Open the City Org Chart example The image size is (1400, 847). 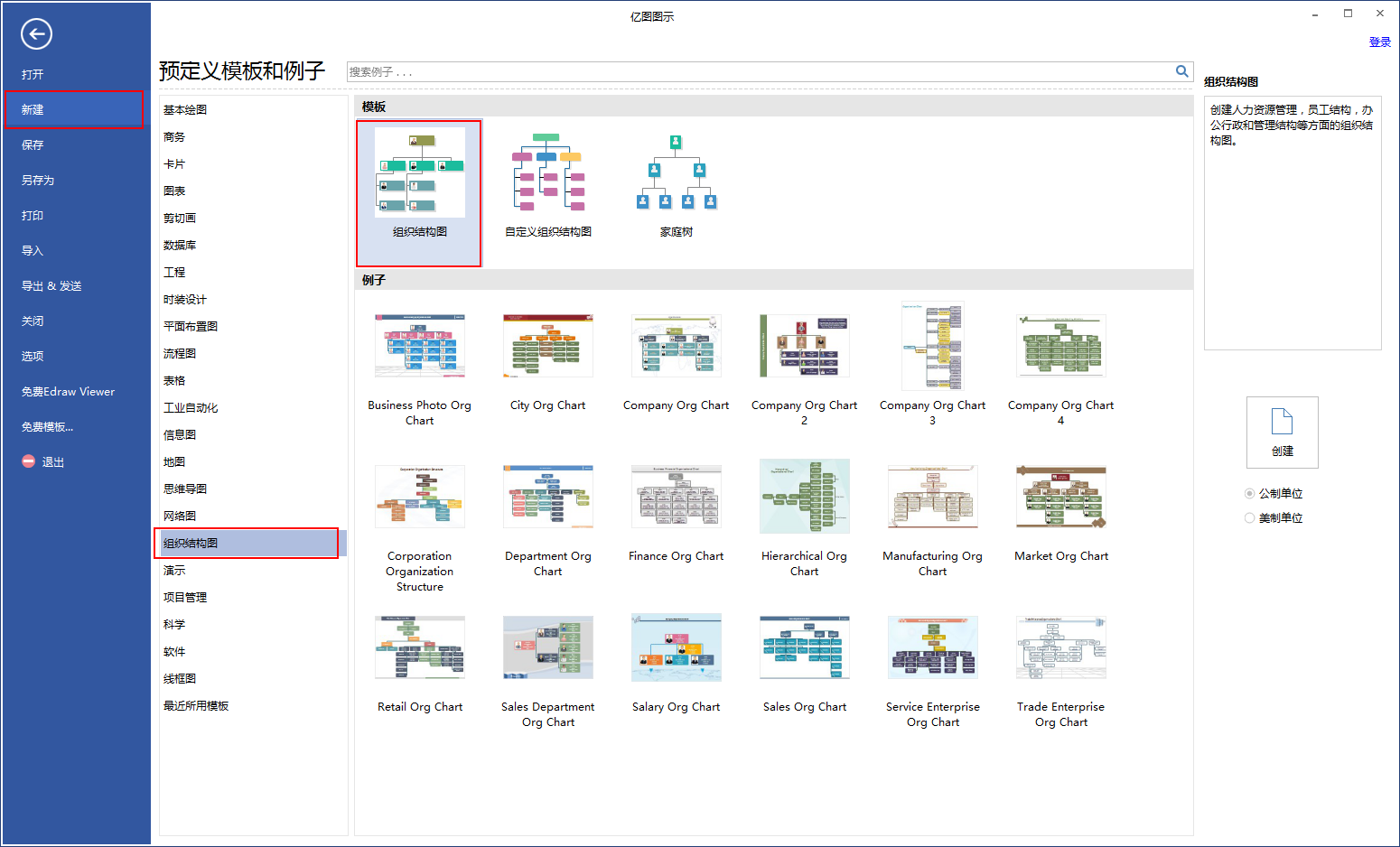[547, 346]
